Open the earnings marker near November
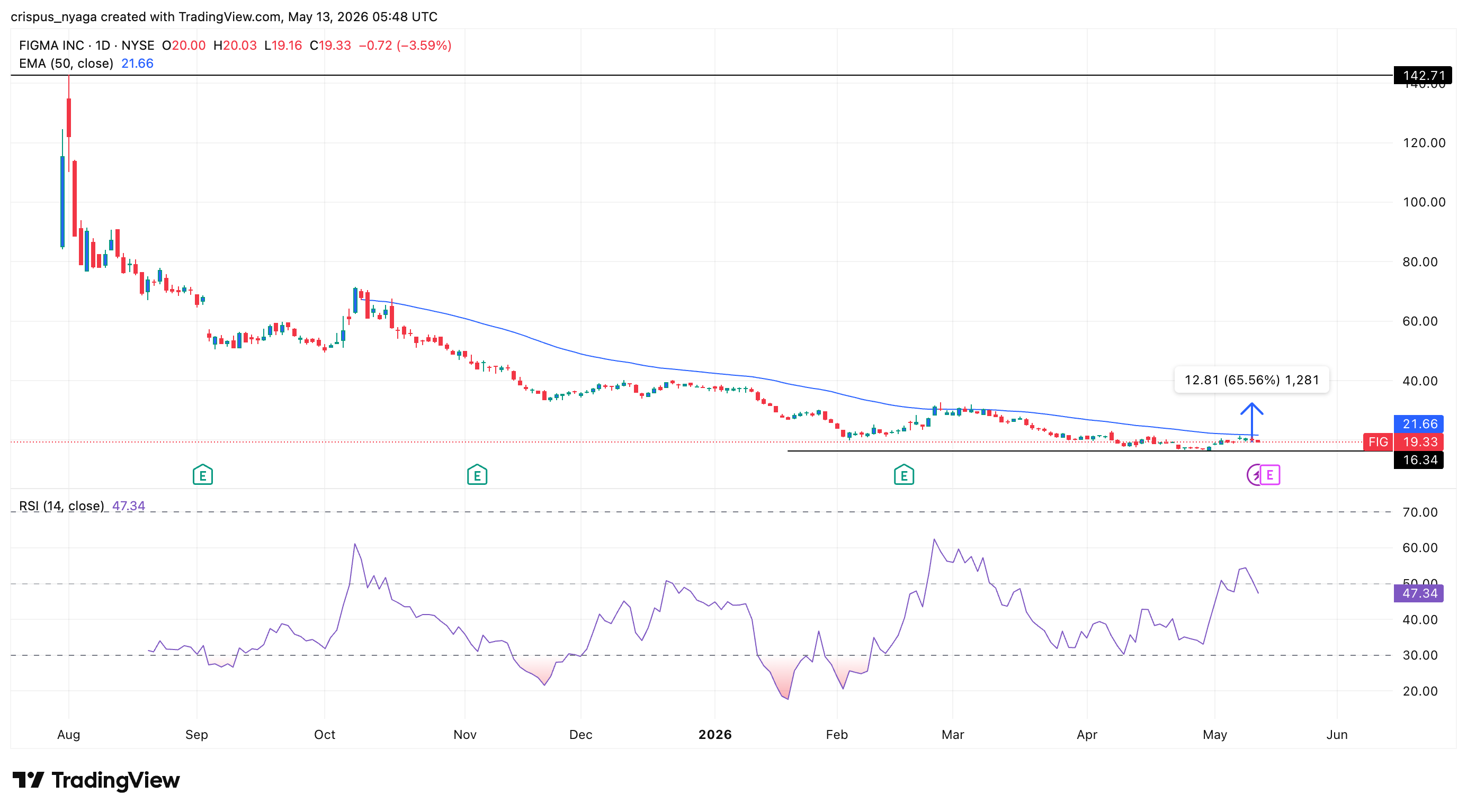This screenshot has height=812, width=1467. click(x=477, y=475)
